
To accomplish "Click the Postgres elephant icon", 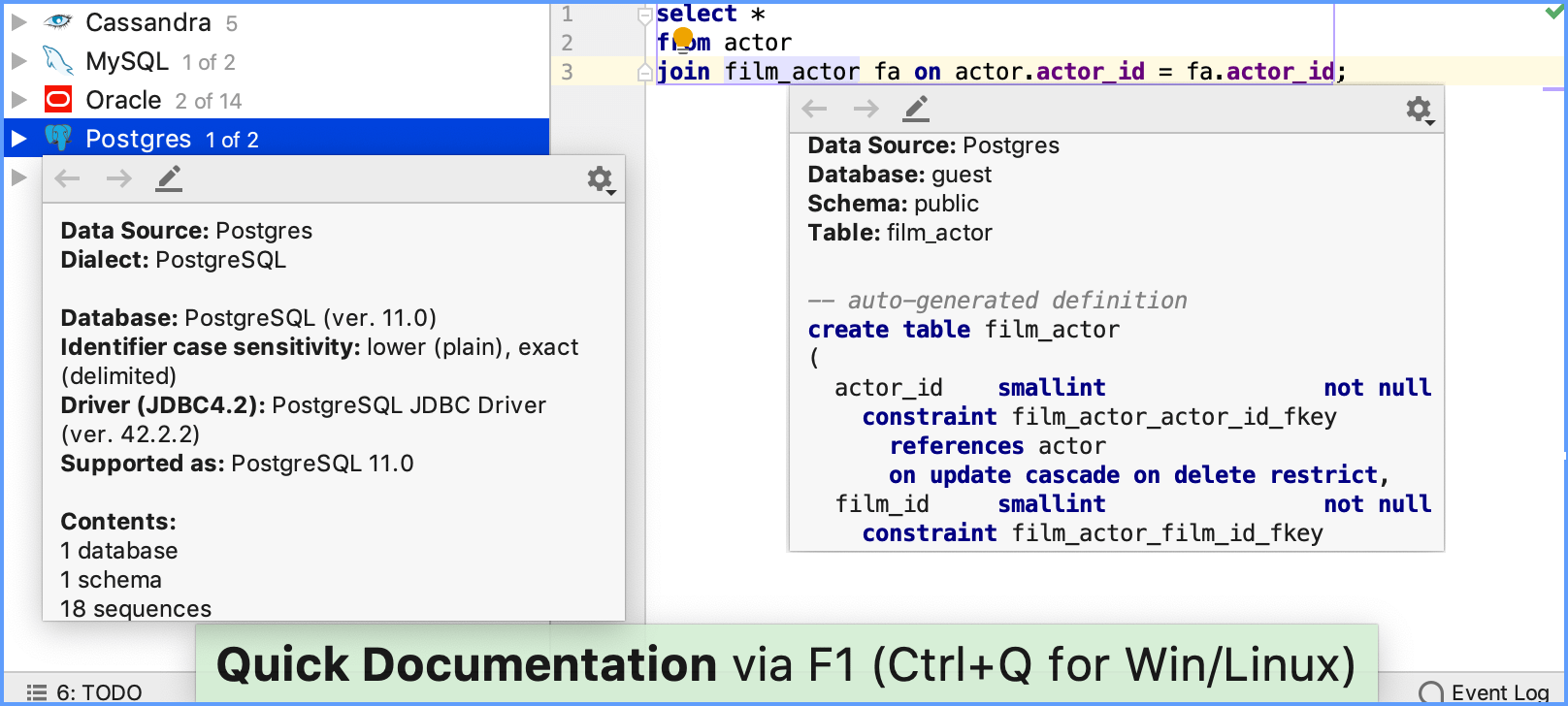I will point(58,139).
